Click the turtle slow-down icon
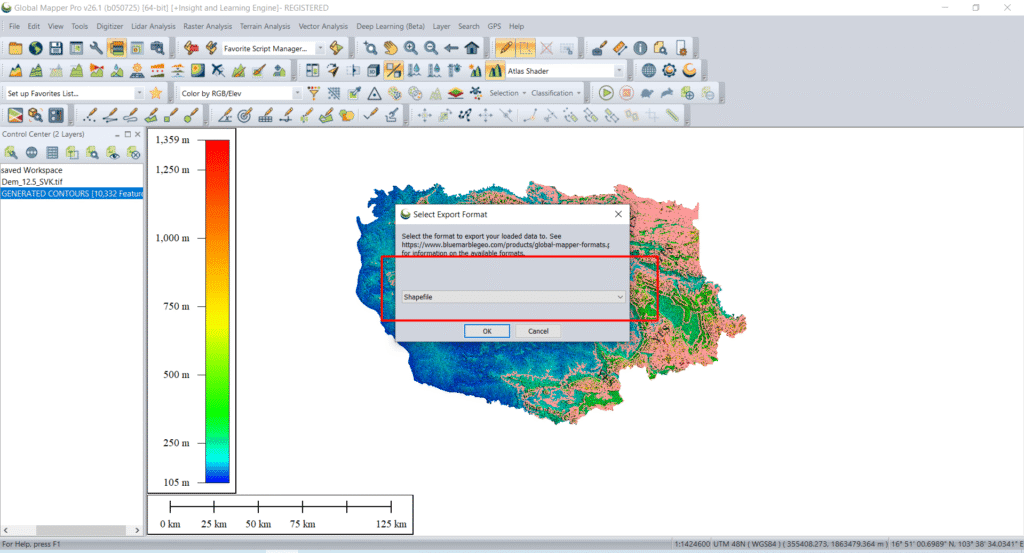This screenshot has height=553, width=1024. [647, 93]
